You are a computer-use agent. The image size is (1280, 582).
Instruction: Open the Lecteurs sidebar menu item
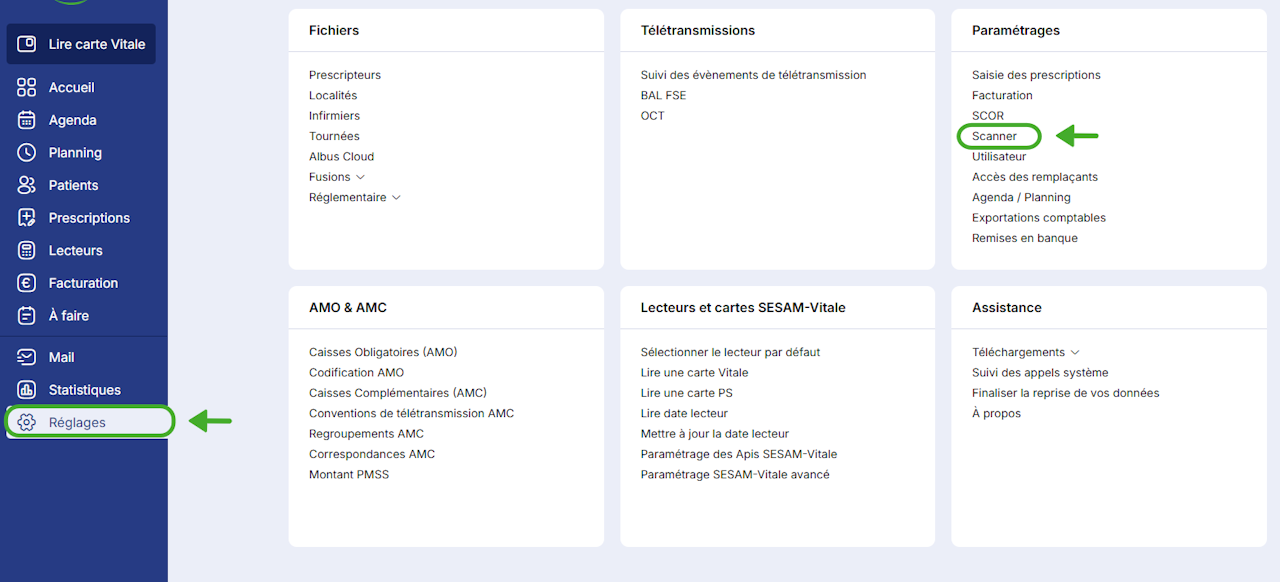point(75,250)
